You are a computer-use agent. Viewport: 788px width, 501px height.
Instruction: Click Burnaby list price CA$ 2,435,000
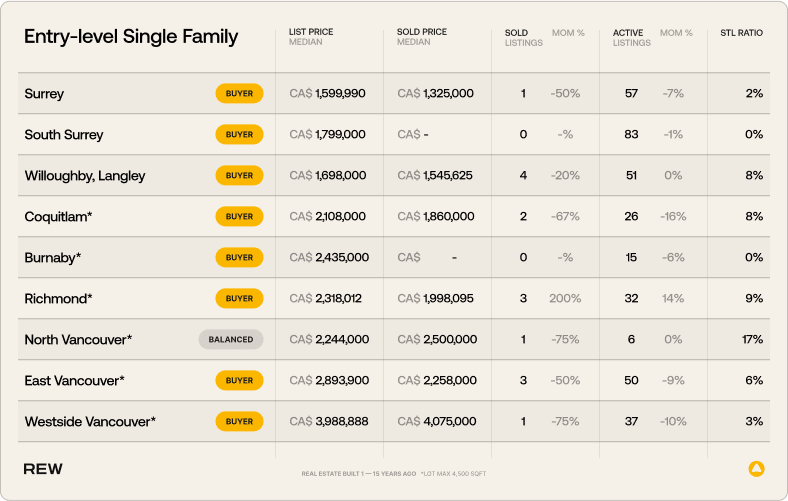tap(329, 257)
